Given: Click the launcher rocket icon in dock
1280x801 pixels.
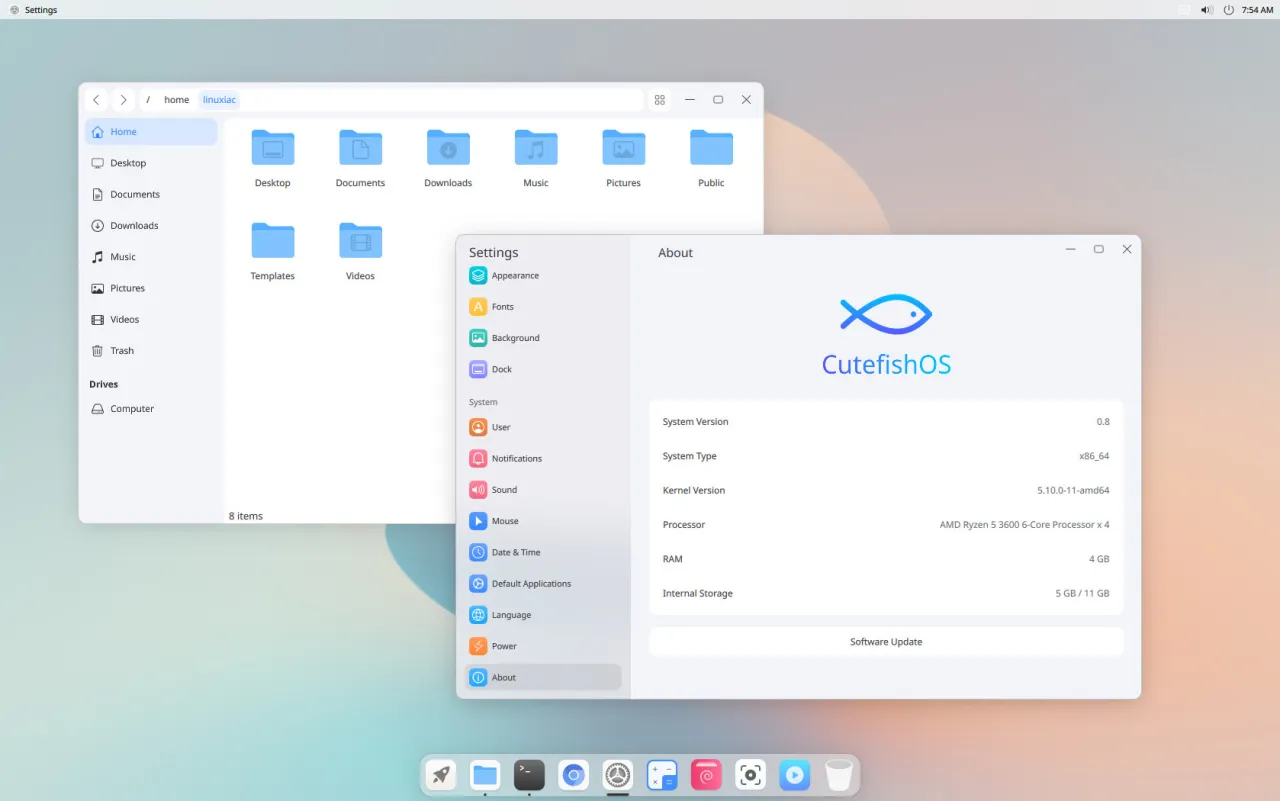Looking at the screenshot, I should pos(441,775).
